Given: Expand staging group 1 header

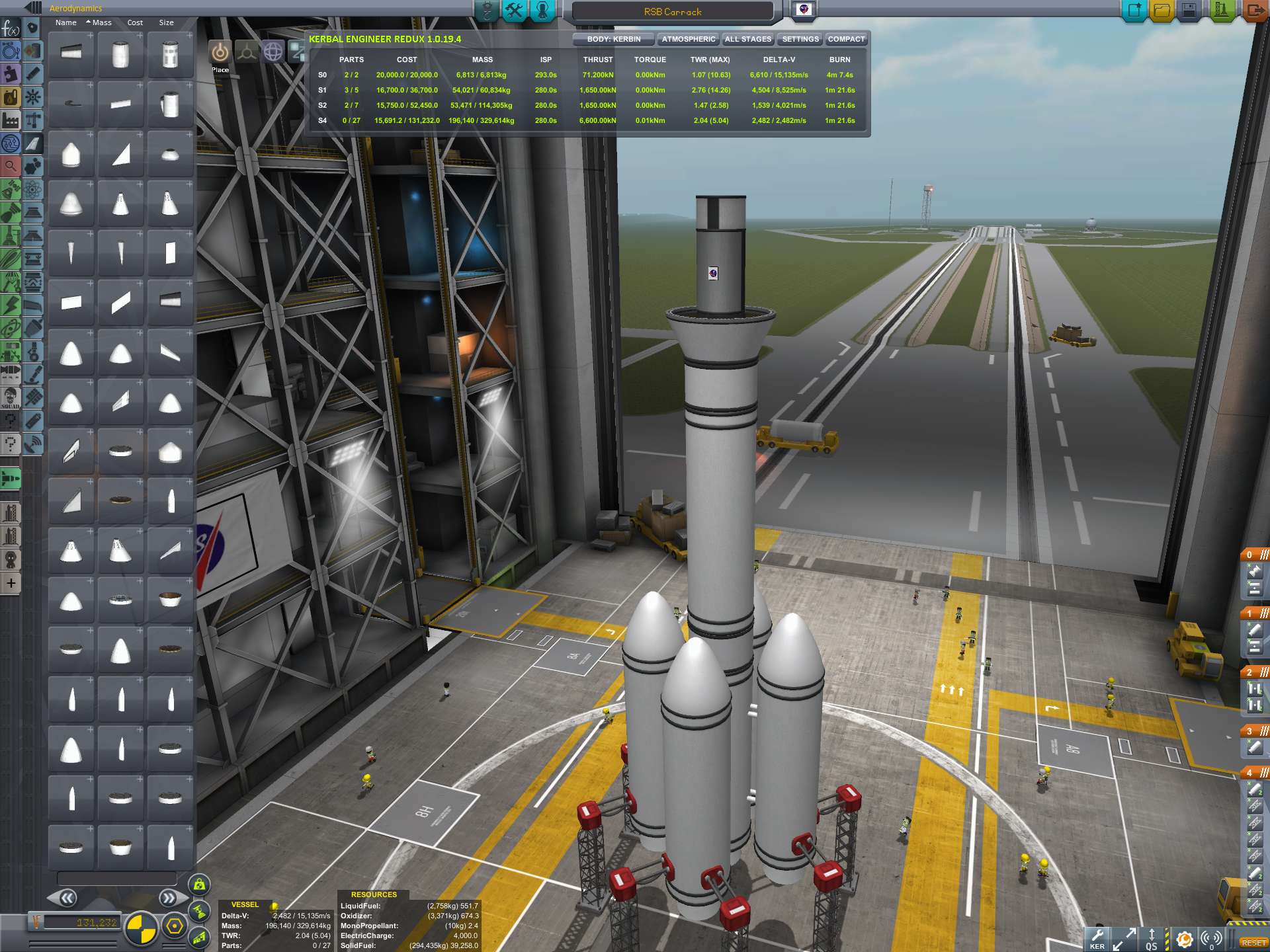Looking at the screenshot, I should [1255, 614].
